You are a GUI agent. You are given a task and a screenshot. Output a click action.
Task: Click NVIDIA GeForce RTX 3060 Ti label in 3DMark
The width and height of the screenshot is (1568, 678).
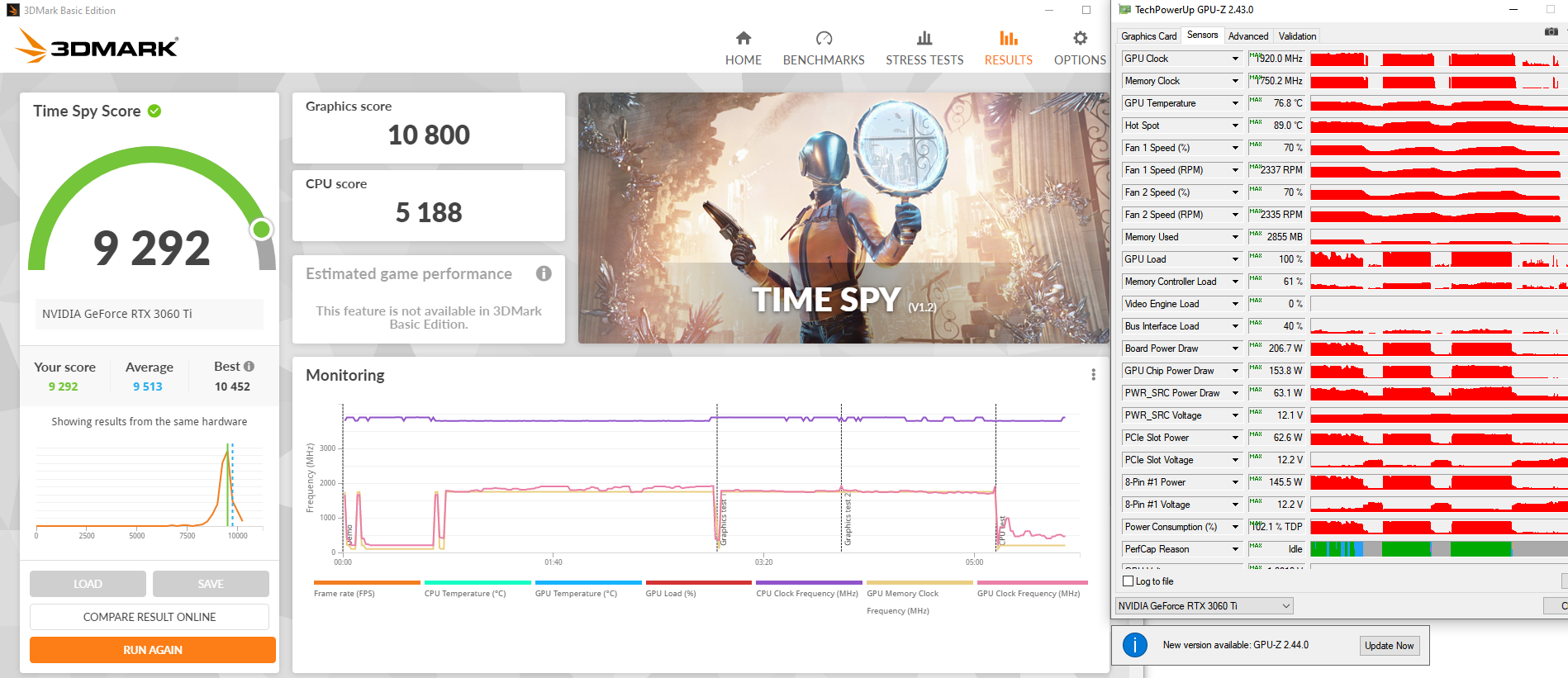(x=117, y=314)
